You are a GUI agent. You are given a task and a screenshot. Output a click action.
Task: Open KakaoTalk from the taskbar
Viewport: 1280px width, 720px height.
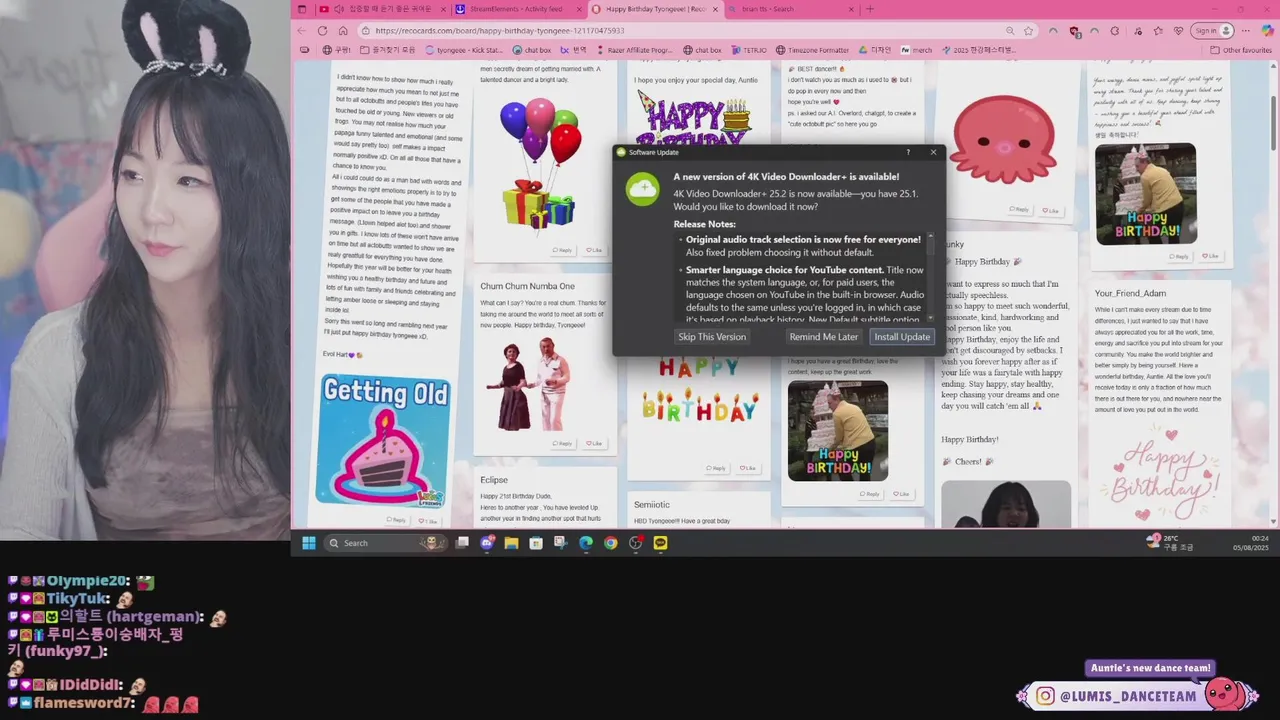click(661, 543)
